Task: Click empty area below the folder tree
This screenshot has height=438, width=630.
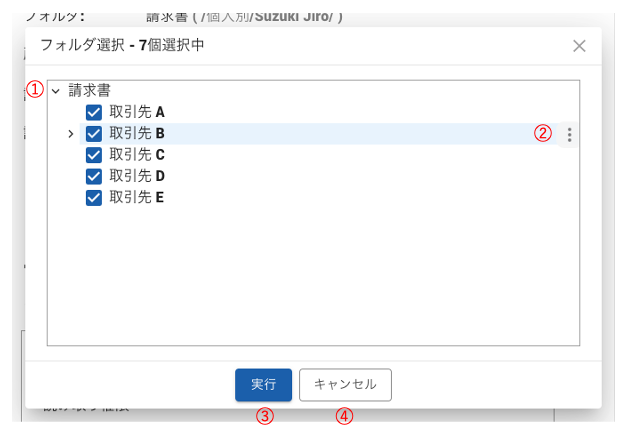Action: point(312,280)
